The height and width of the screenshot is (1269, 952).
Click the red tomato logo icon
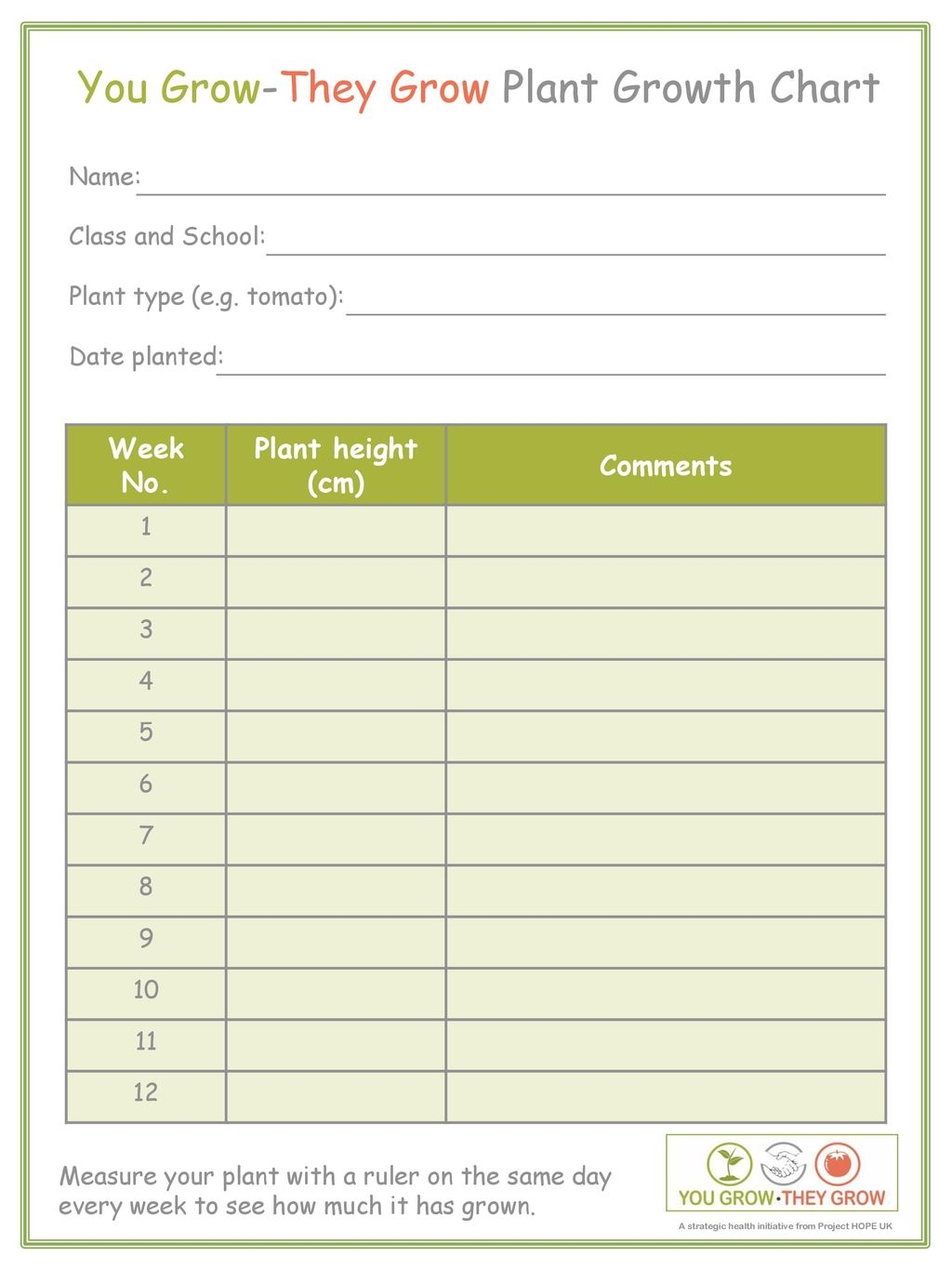[x=838, y=1163]
